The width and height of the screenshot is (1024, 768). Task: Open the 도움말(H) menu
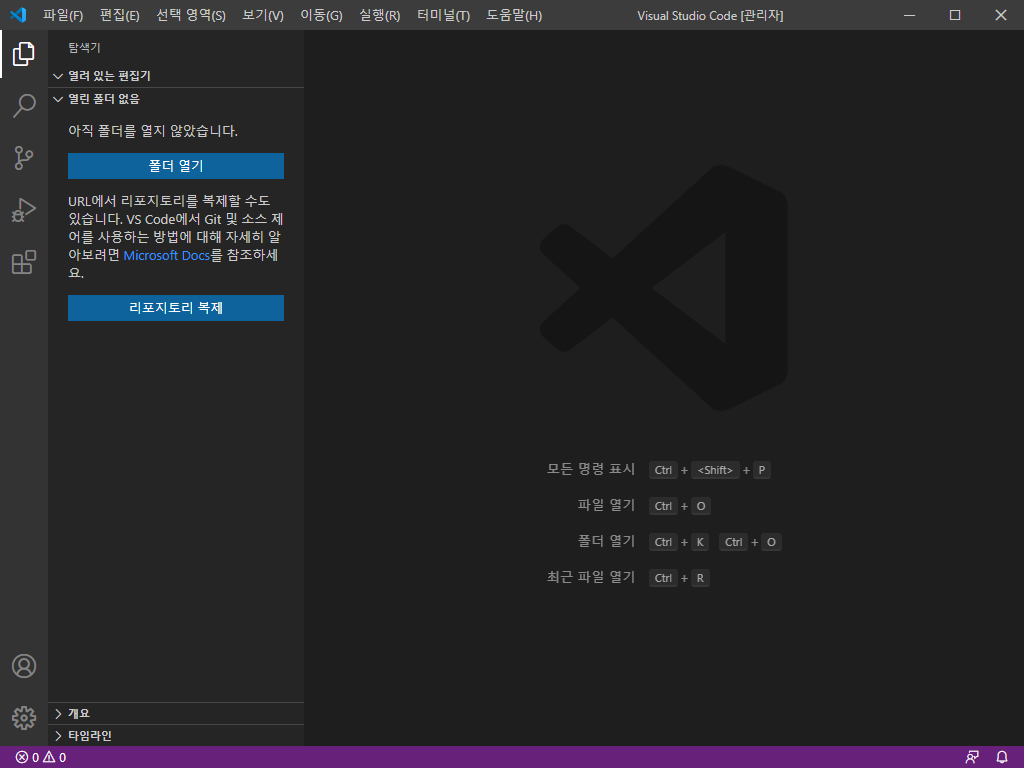[x=514, y=15]
